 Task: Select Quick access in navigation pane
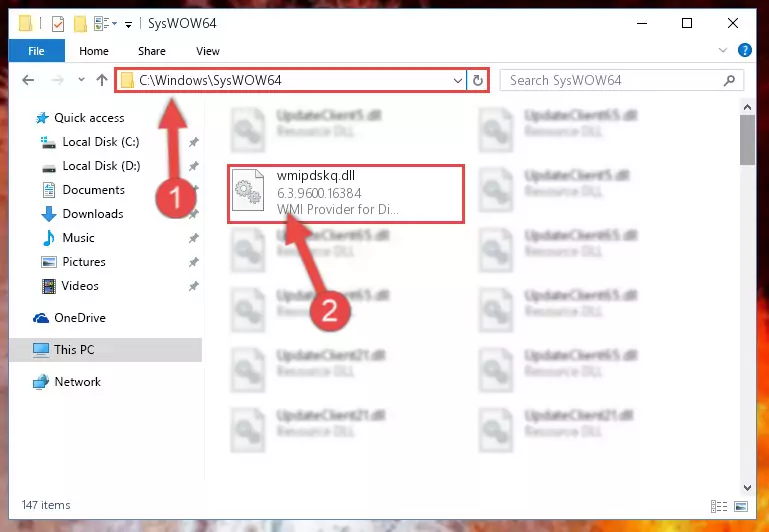[x=89, y=118]
